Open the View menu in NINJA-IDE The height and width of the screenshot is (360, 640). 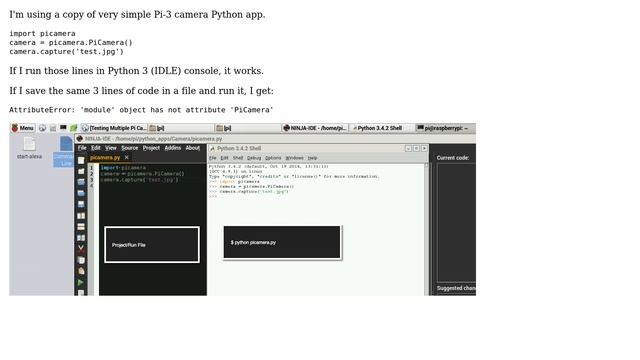click(x=111, y=148)
